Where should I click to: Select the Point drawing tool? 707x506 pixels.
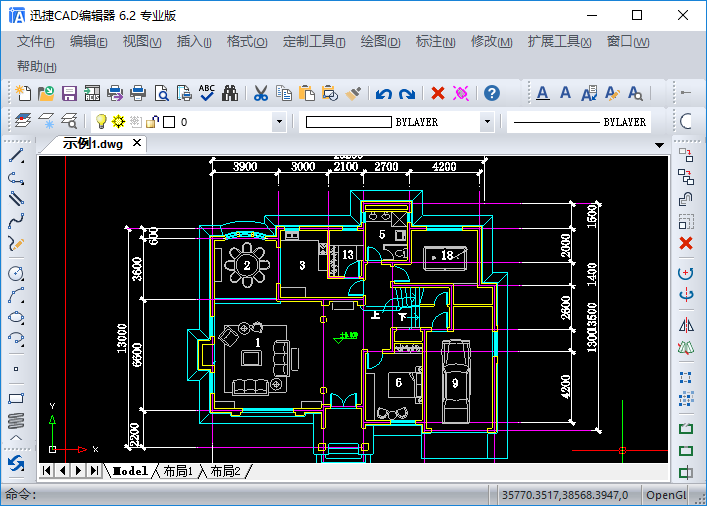point(16,369)
